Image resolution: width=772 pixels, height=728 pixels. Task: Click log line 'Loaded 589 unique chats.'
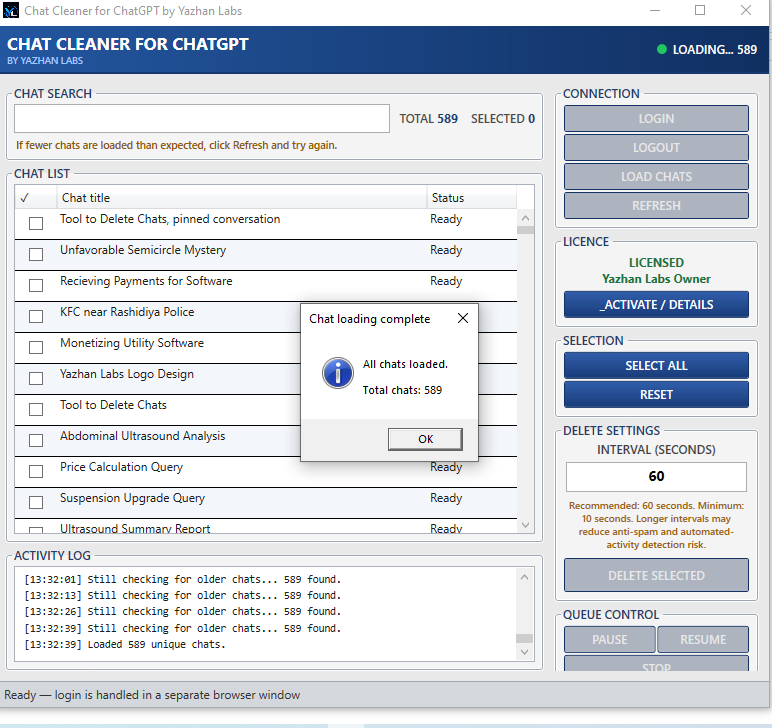pos(156,644)
